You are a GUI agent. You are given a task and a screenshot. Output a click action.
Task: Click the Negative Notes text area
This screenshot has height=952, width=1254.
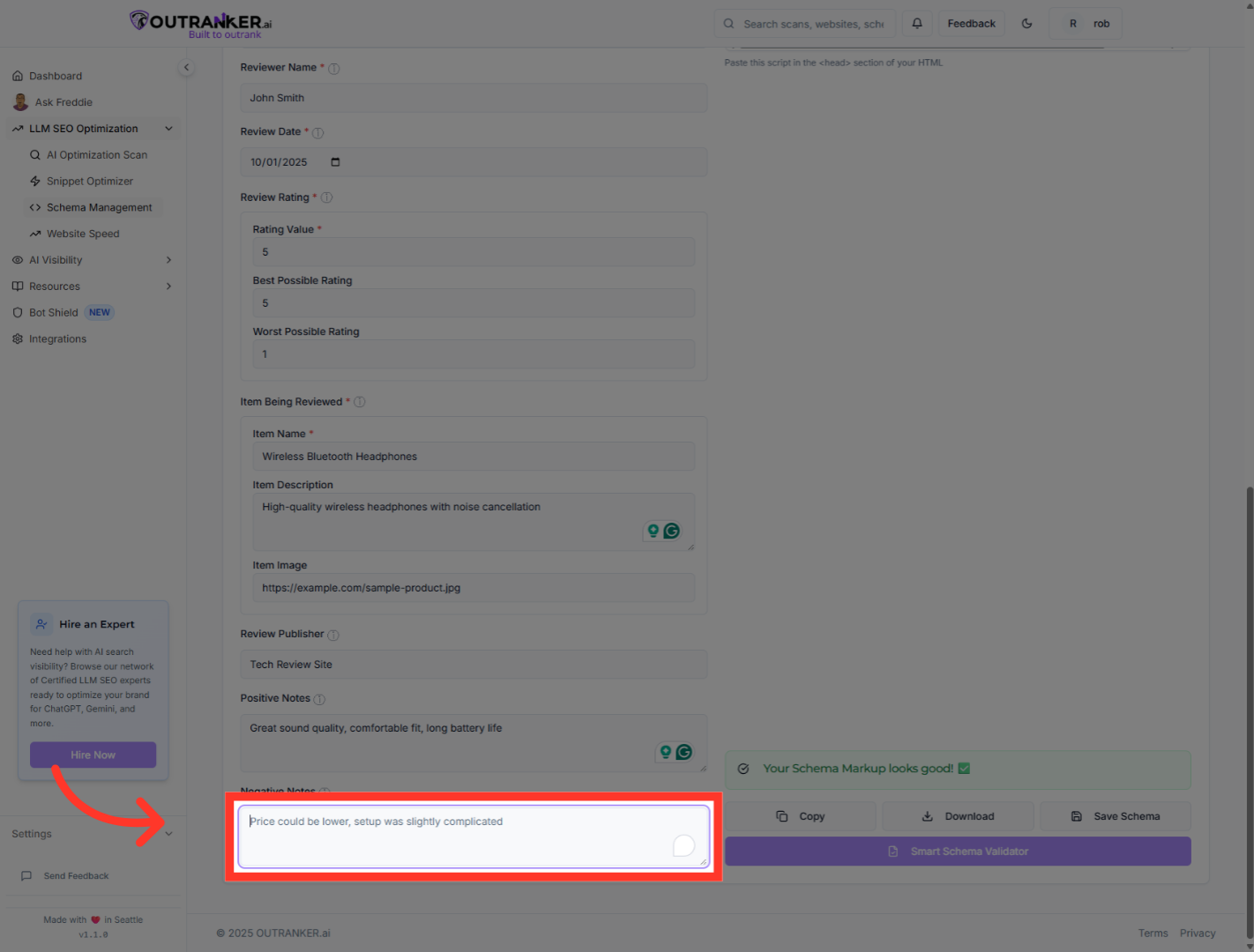click(x=474, y=837)
